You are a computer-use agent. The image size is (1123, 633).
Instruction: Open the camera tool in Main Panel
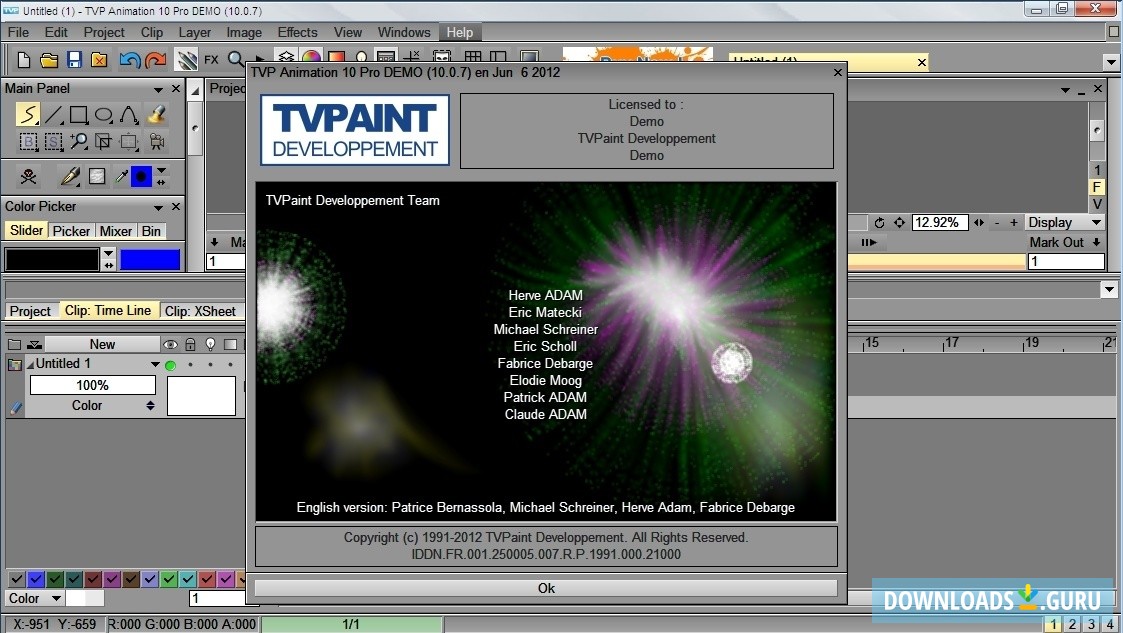tap(157, 140)
